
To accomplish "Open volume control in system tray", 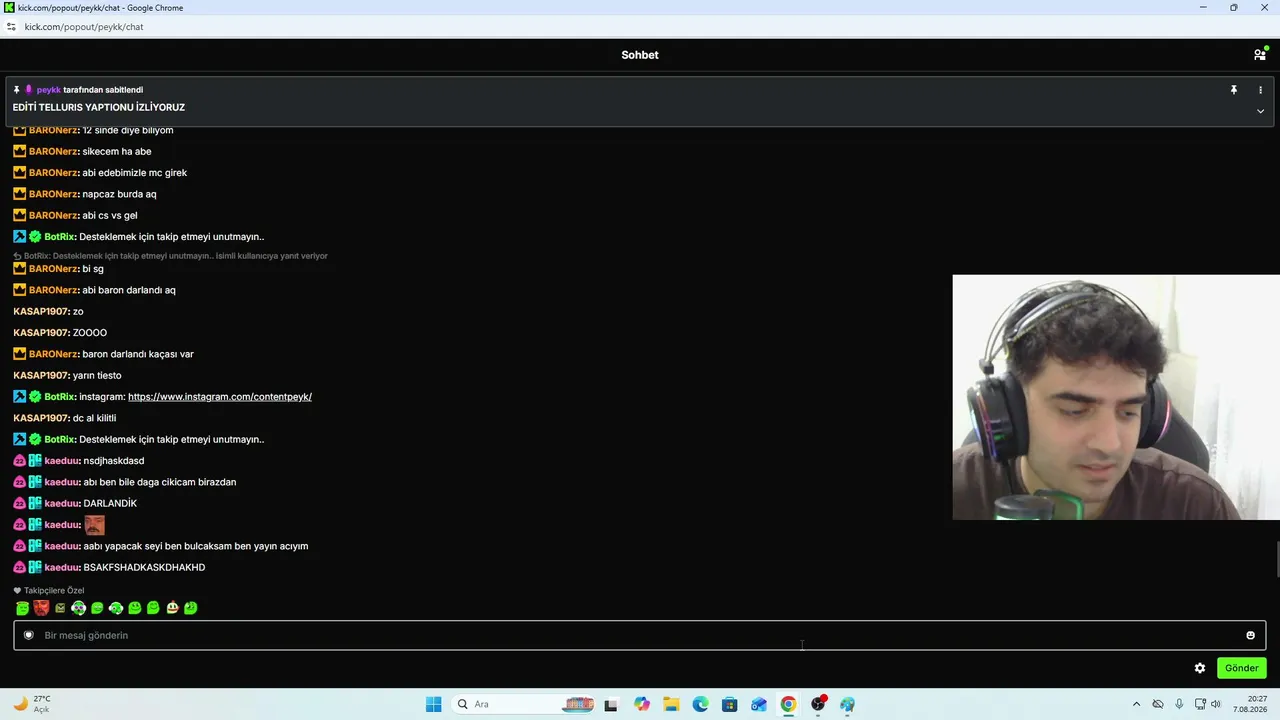I will click(x=1215, y=704).
